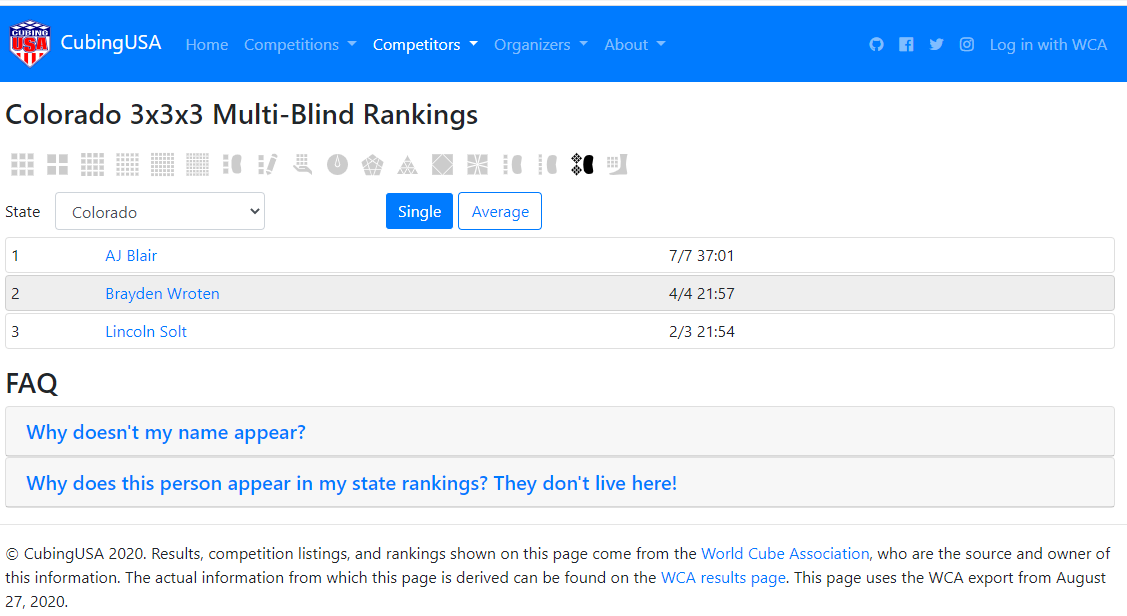Image resolution: width=1127 pixels, height=616 pixels.
Task: Follow the World Cube Association link
Action: point(785,553)
